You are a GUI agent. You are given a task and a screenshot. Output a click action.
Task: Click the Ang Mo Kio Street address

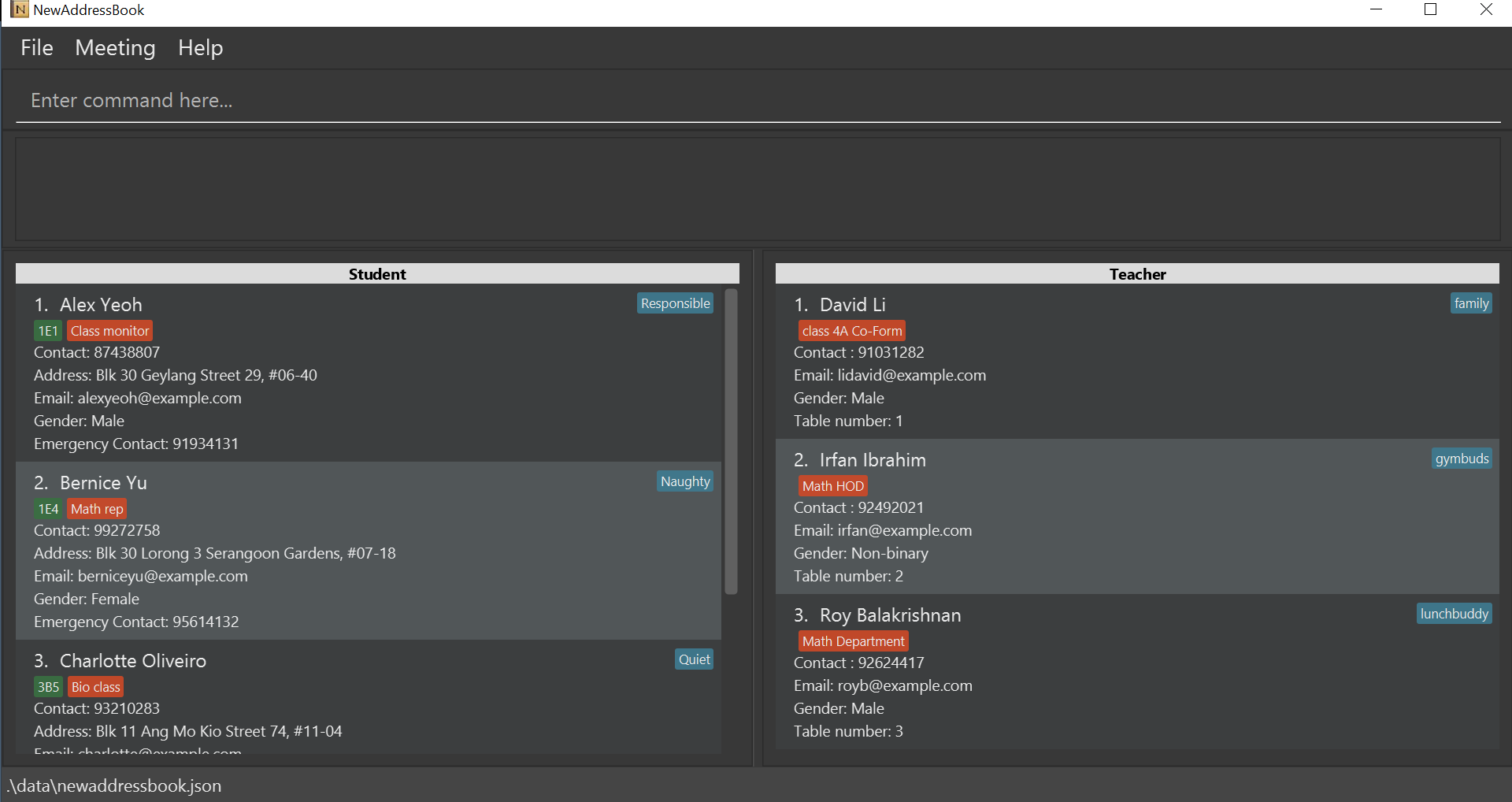(188, 731)
